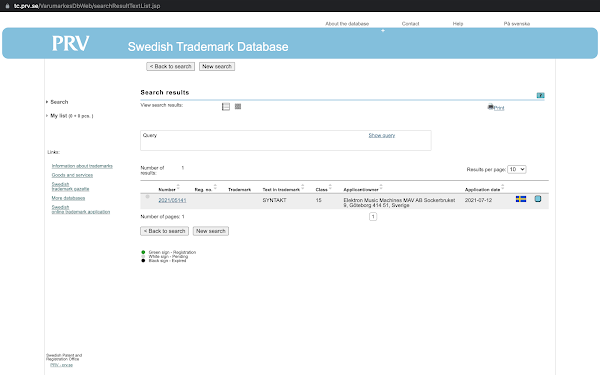Click Number of pages: 1 text
This screenshot has height=375, width=600.
[x=162, y=217]
